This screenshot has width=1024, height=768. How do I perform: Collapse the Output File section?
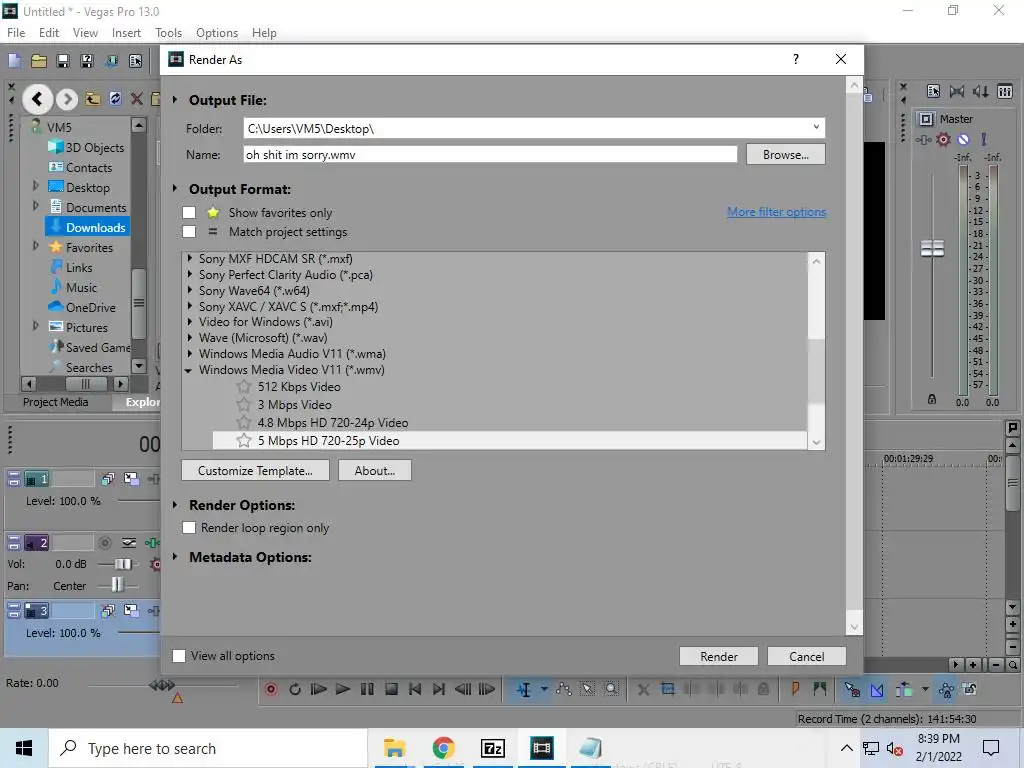175,100
